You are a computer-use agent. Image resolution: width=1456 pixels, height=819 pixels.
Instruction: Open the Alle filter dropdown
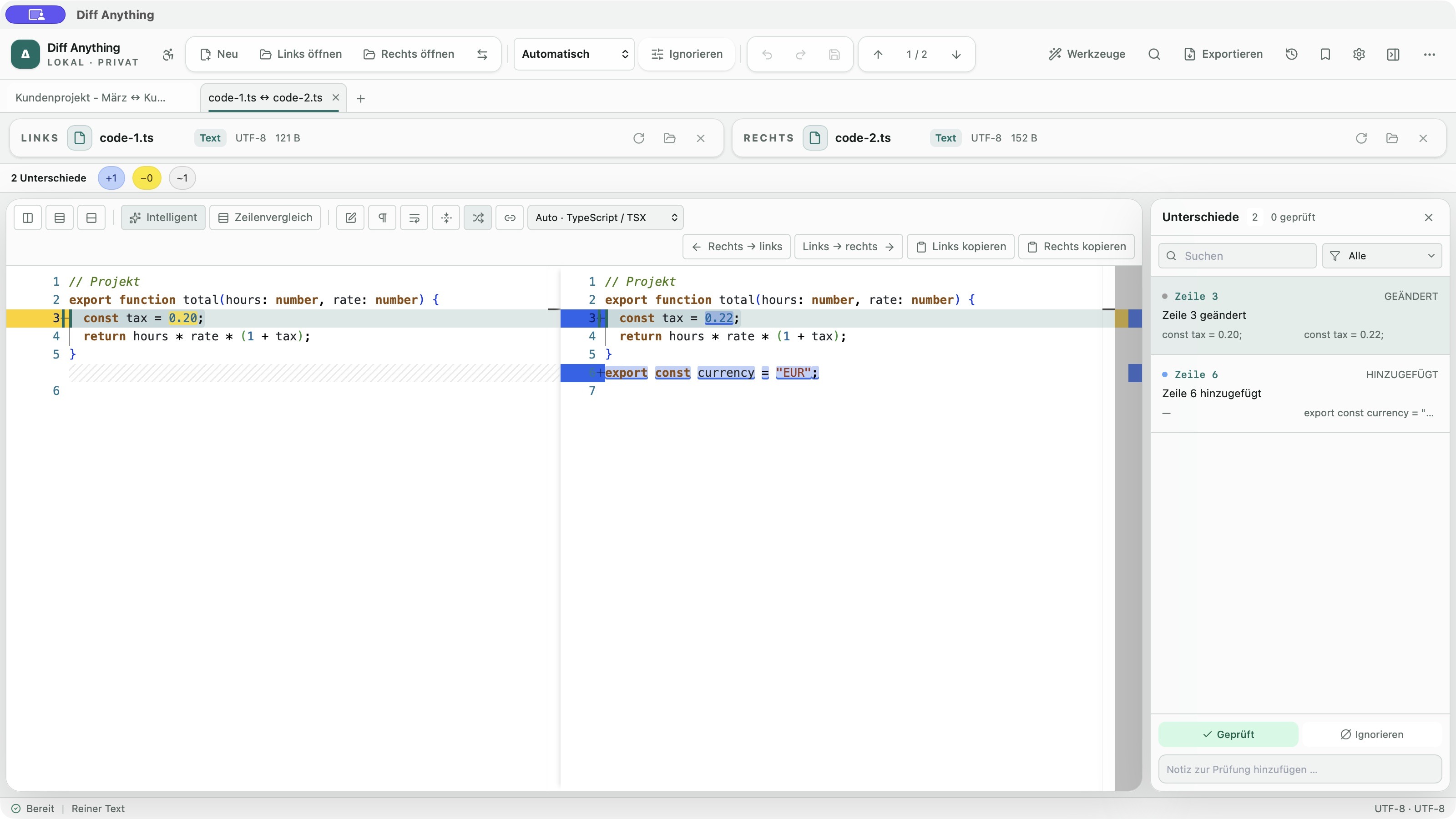point(1382,256)
